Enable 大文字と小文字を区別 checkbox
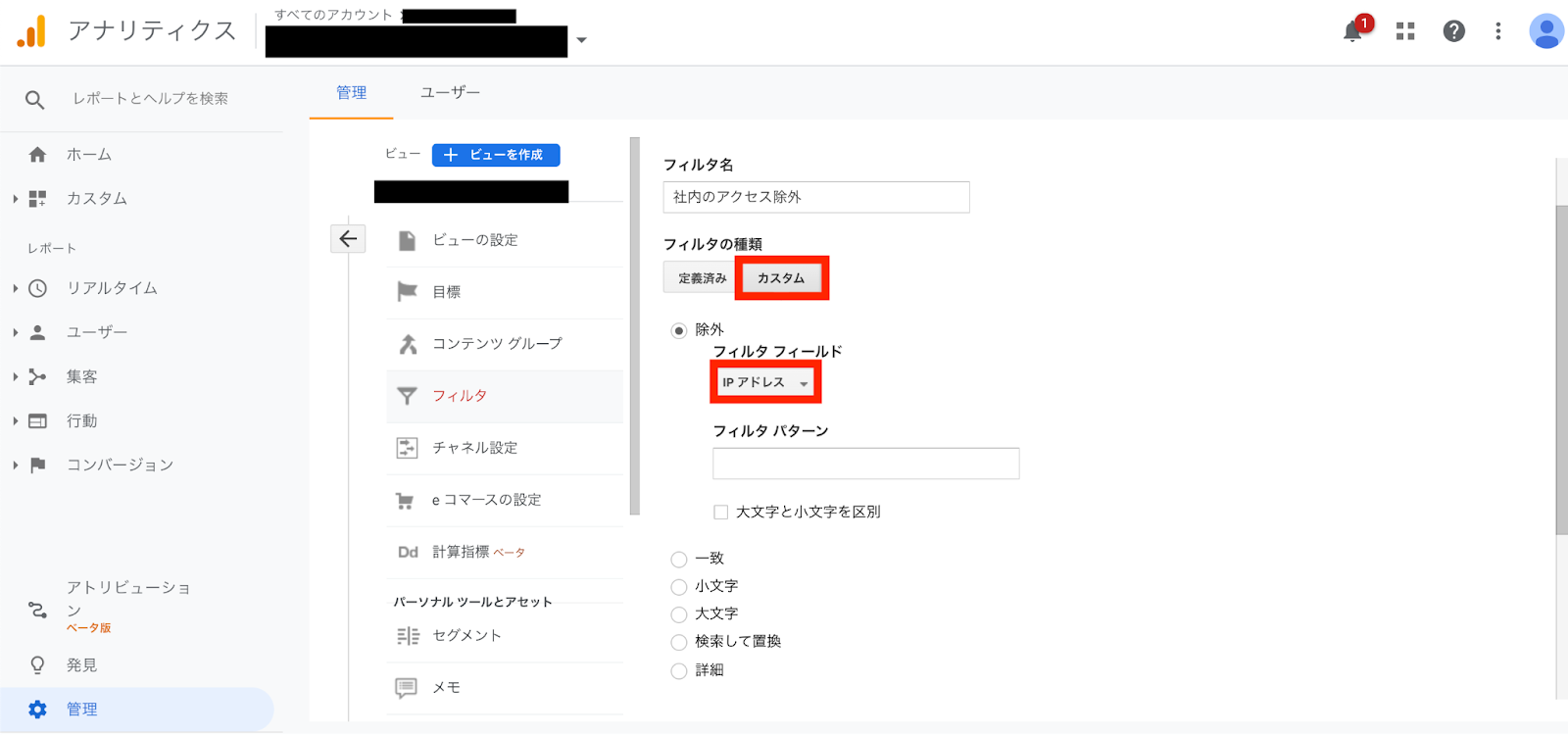The width and height of the screenshot is (1568, 735). [721, 512]
